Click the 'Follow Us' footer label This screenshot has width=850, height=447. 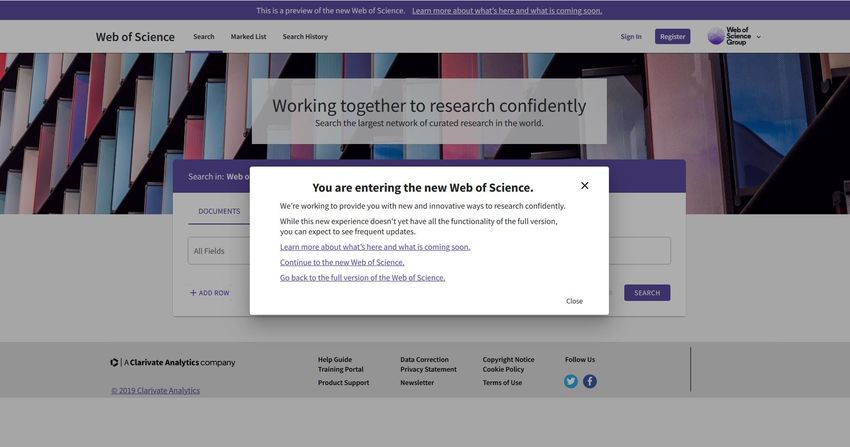pyautogui.click(x=579, y=359)
